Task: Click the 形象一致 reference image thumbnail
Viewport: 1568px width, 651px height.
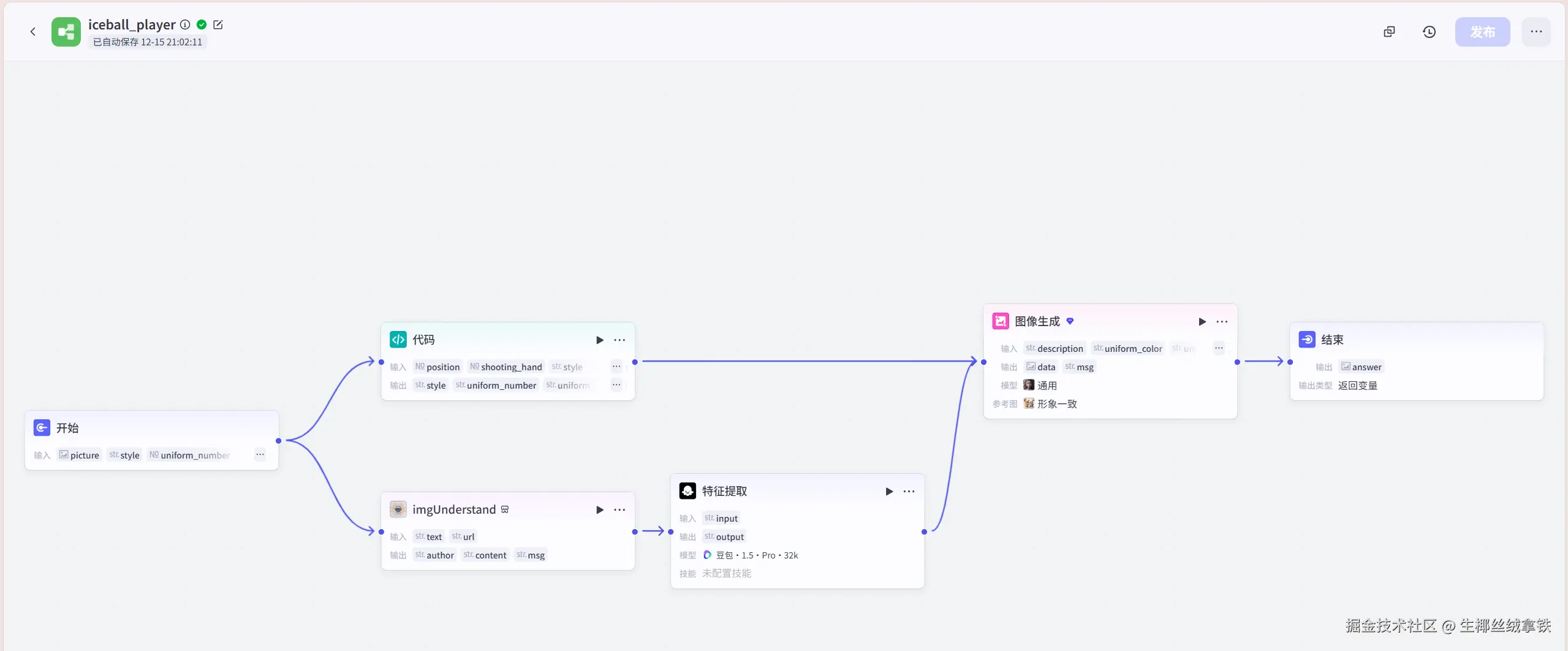Action: 1029,403
